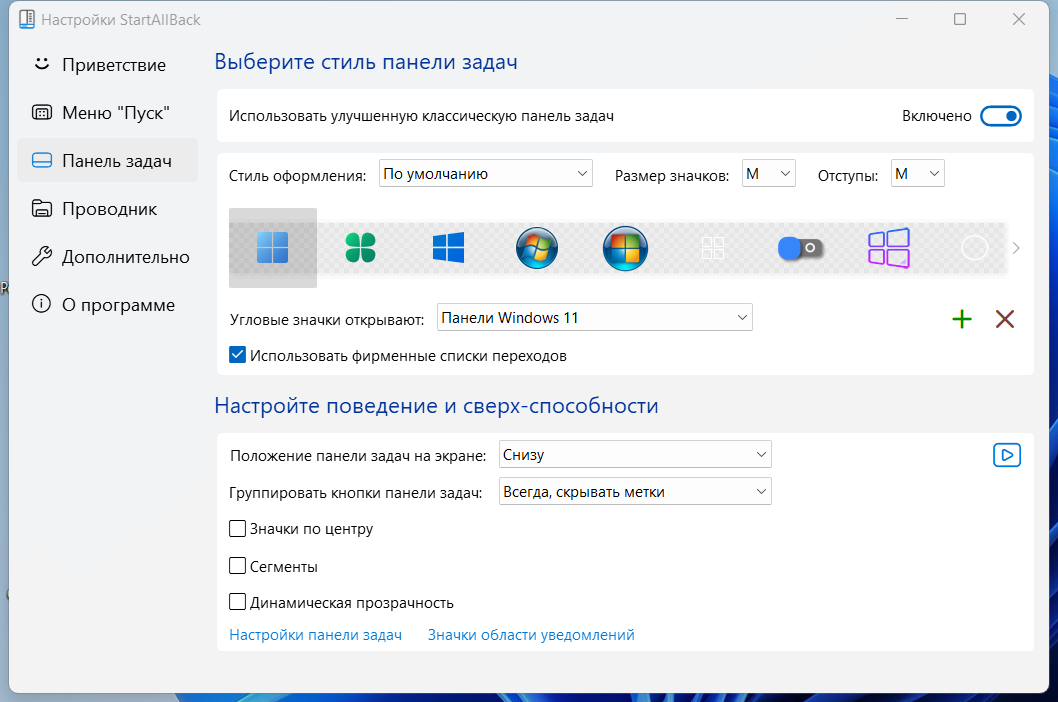Switch to the Панель задач section

coord(107,161)
